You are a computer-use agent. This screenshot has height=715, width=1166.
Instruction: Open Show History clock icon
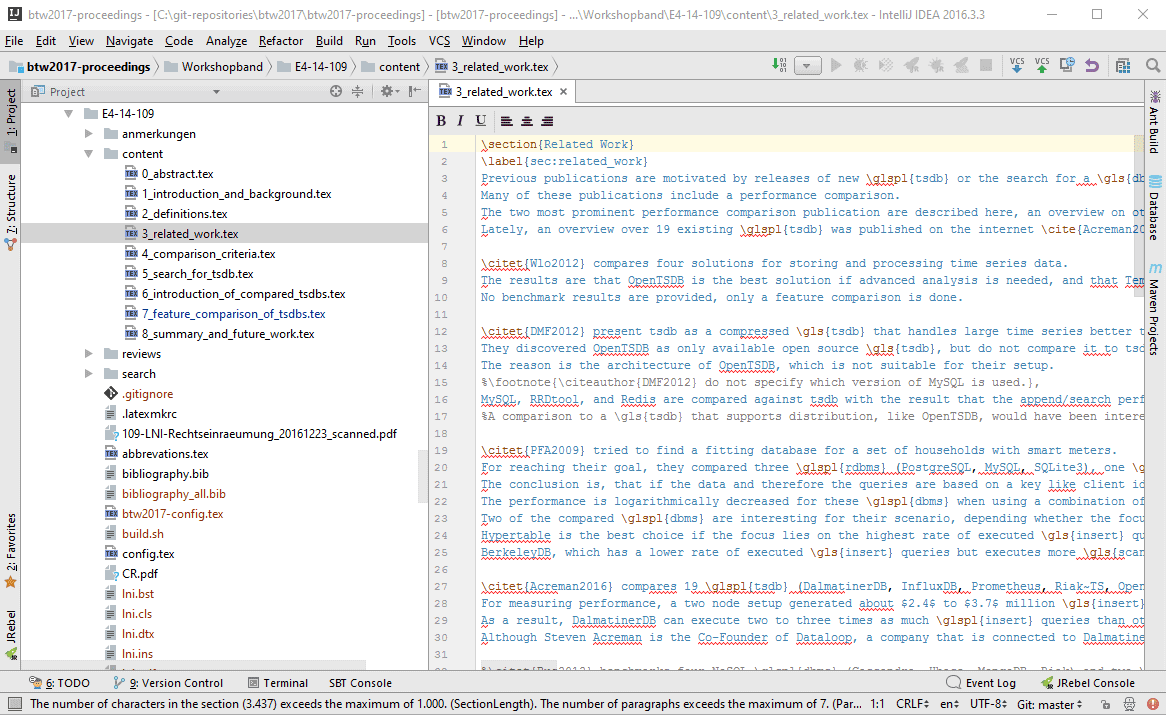point(1067,65)
